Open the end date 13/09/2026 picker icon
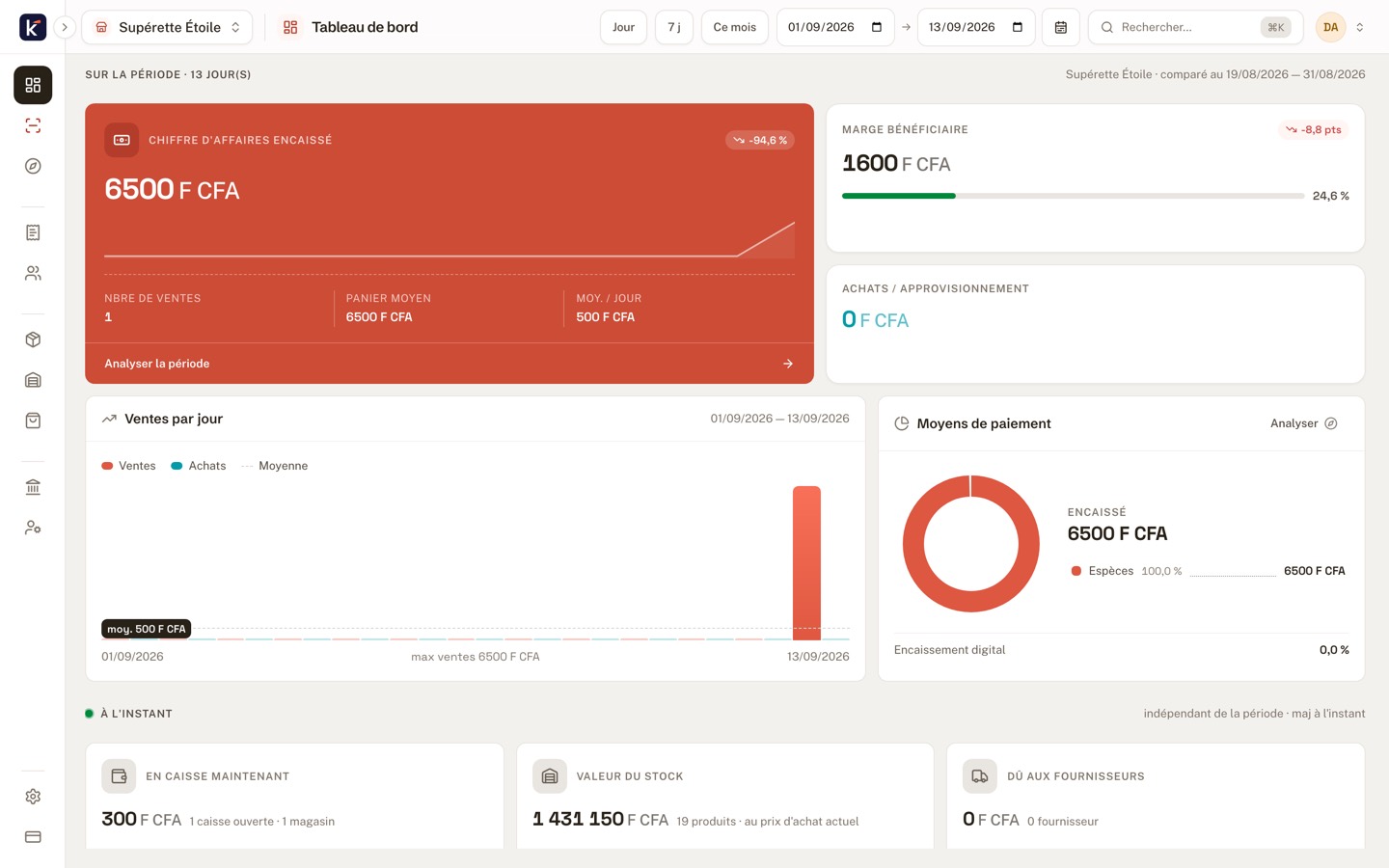 coord(1018,27)
